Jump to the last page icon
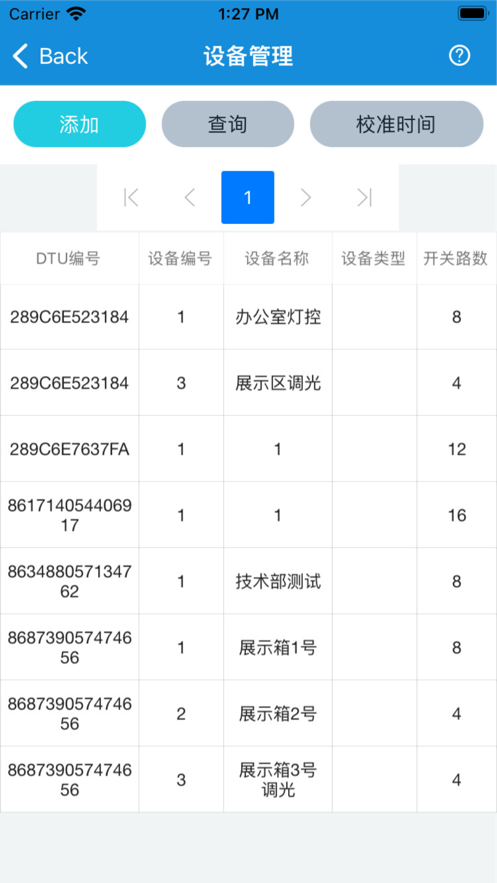The width and height of the screenshot is (497, 883). click(x=365, y=197)
